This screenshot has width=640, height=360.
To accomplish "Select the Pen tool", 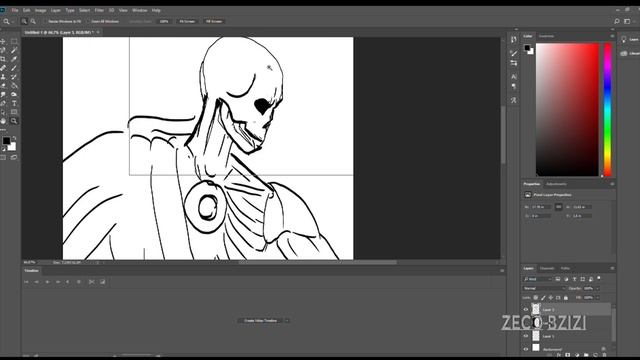I will pyautogui.click(x=3, y=103).
